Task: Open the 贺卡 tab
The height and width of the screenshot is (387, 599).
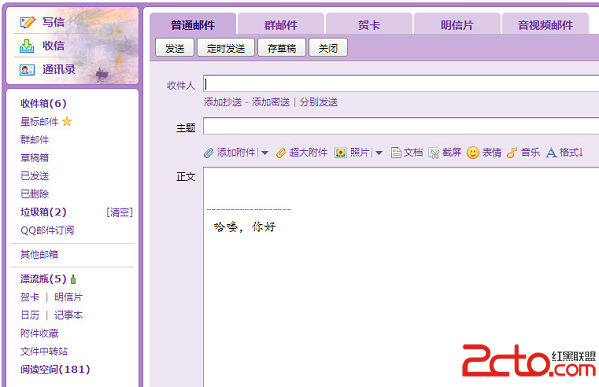Action: (369, 25)
